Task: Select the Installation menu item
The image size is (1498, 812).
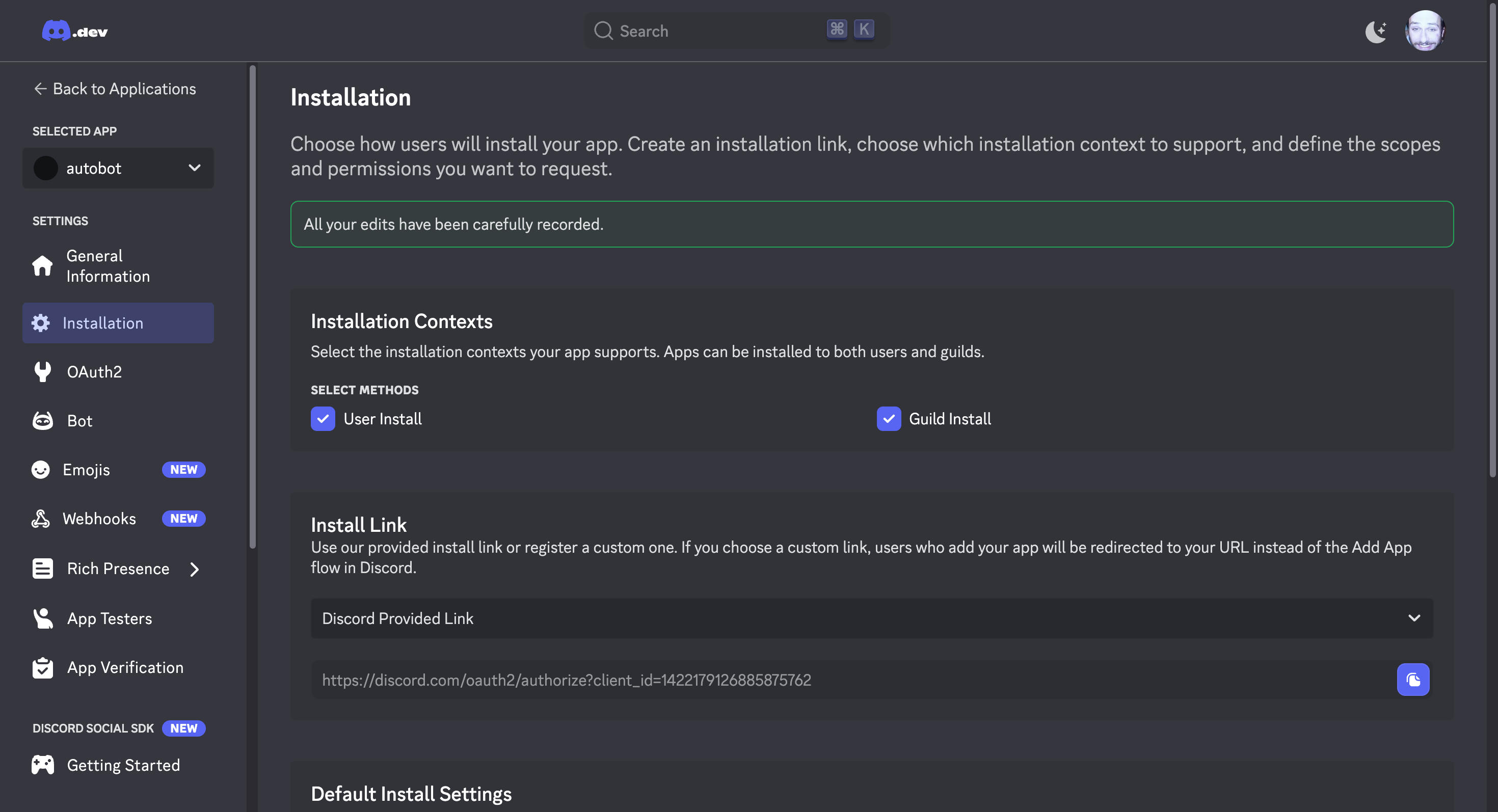Action: (x=118, y=322)
